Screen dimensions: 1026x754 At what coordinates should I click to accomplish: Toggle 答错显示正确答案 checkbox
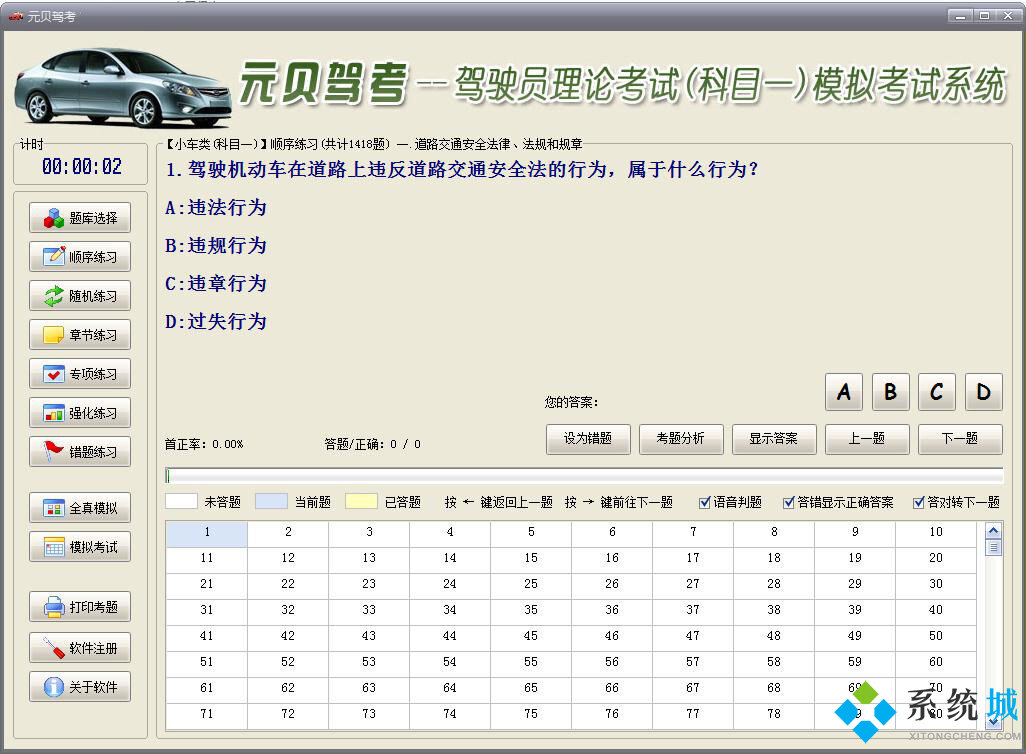(788, 503)
